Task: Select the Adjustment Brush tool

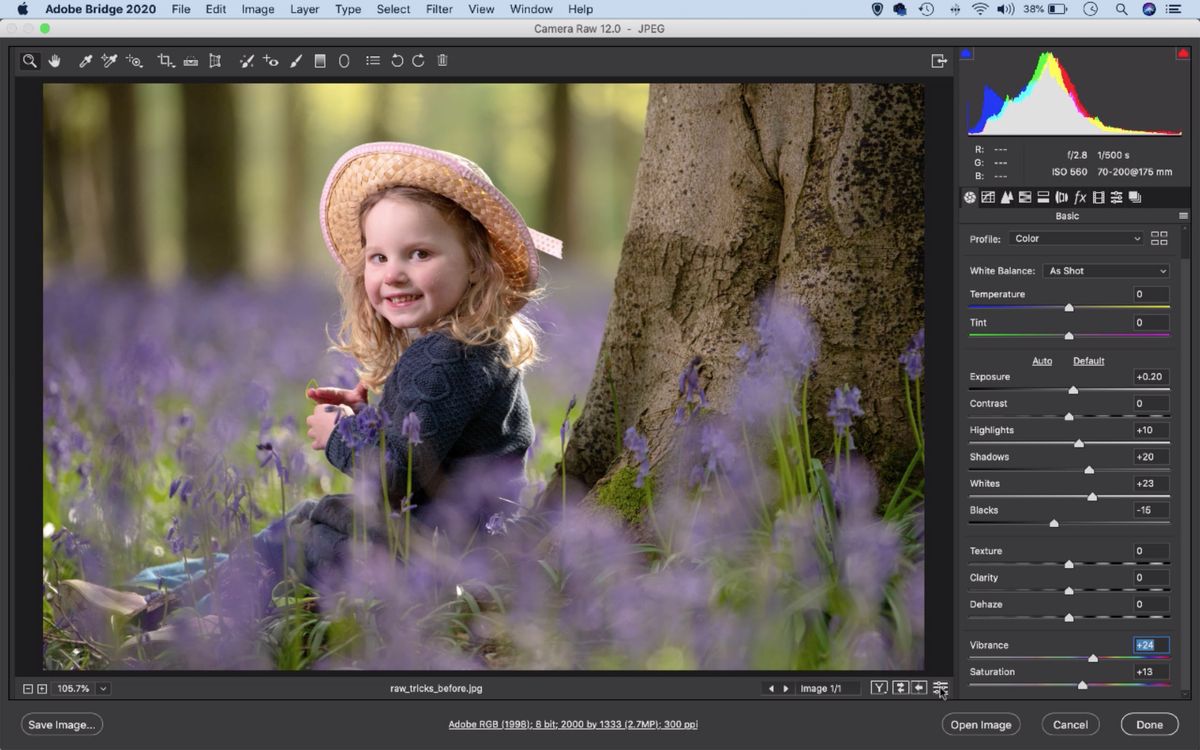Action: [x=295, y=60]
